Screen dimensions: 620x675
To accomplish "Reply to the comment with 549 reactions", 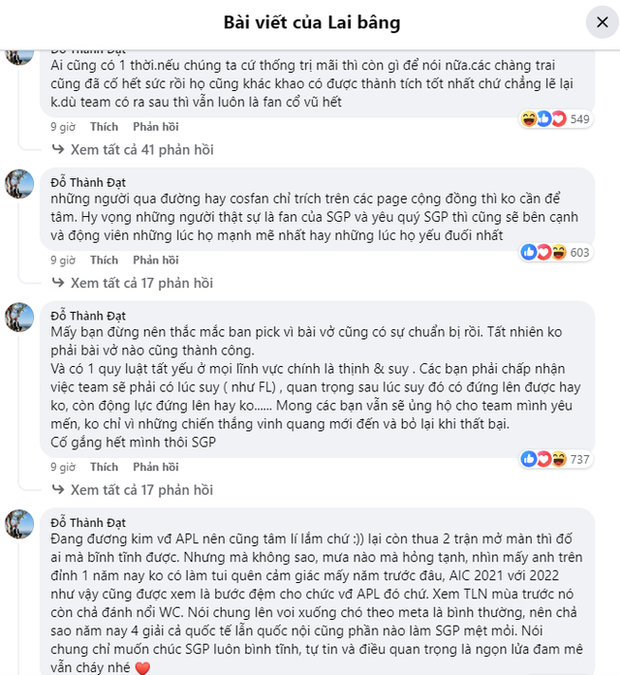I will 155,127.
